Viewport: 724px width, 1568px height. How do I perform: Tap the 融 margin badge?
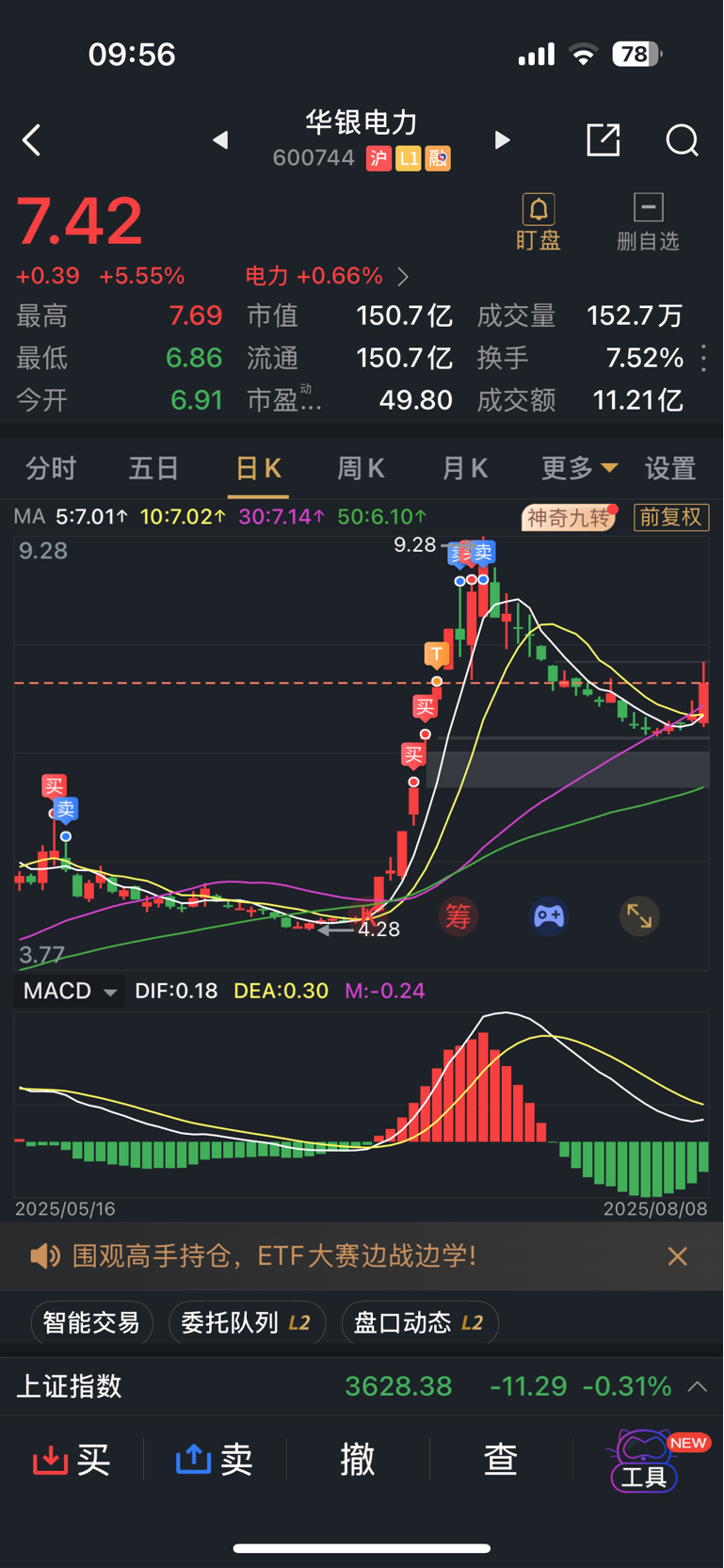click(439, 158)
